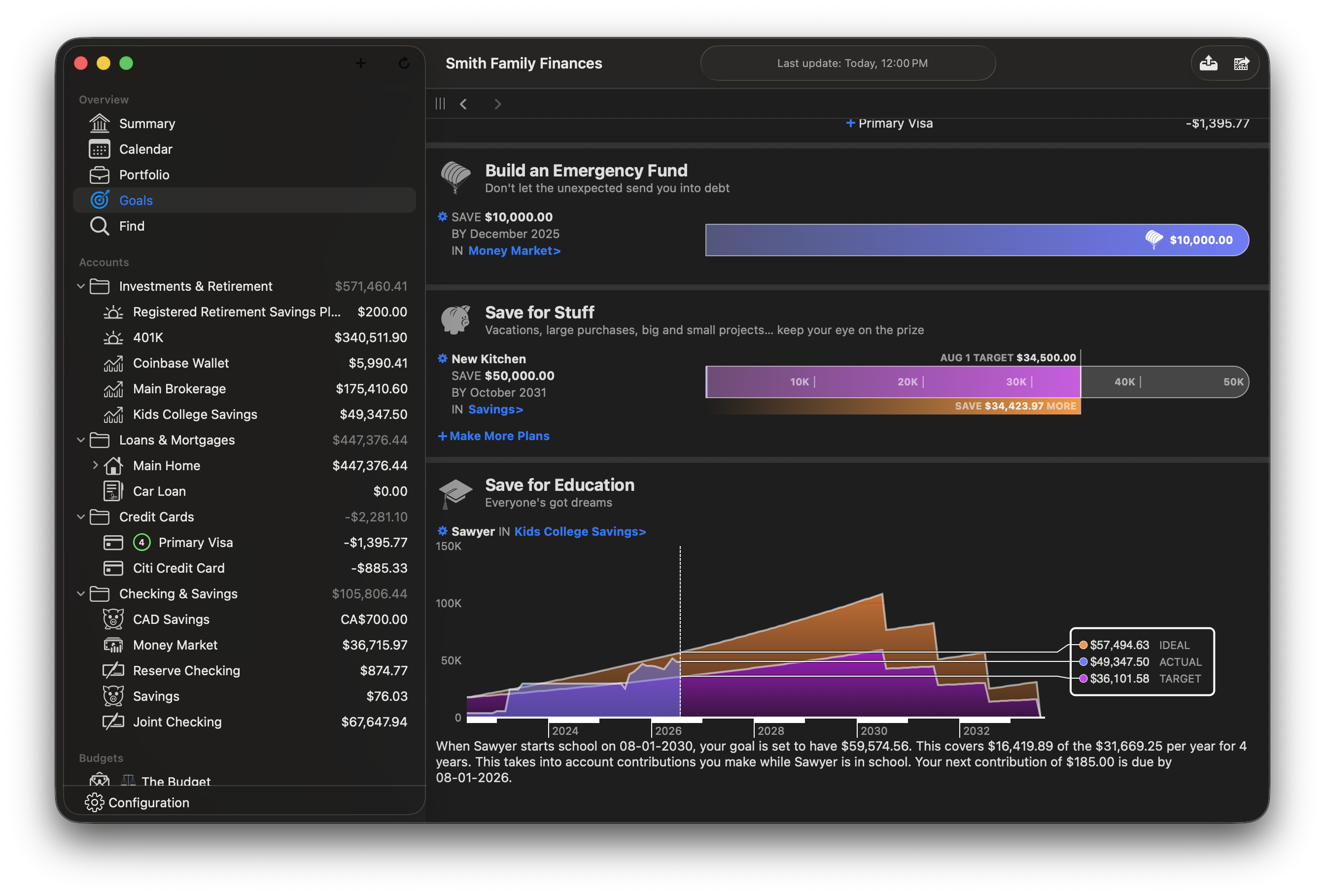
Task: Open the Reserve Checking account
Action: click(244, 670)
